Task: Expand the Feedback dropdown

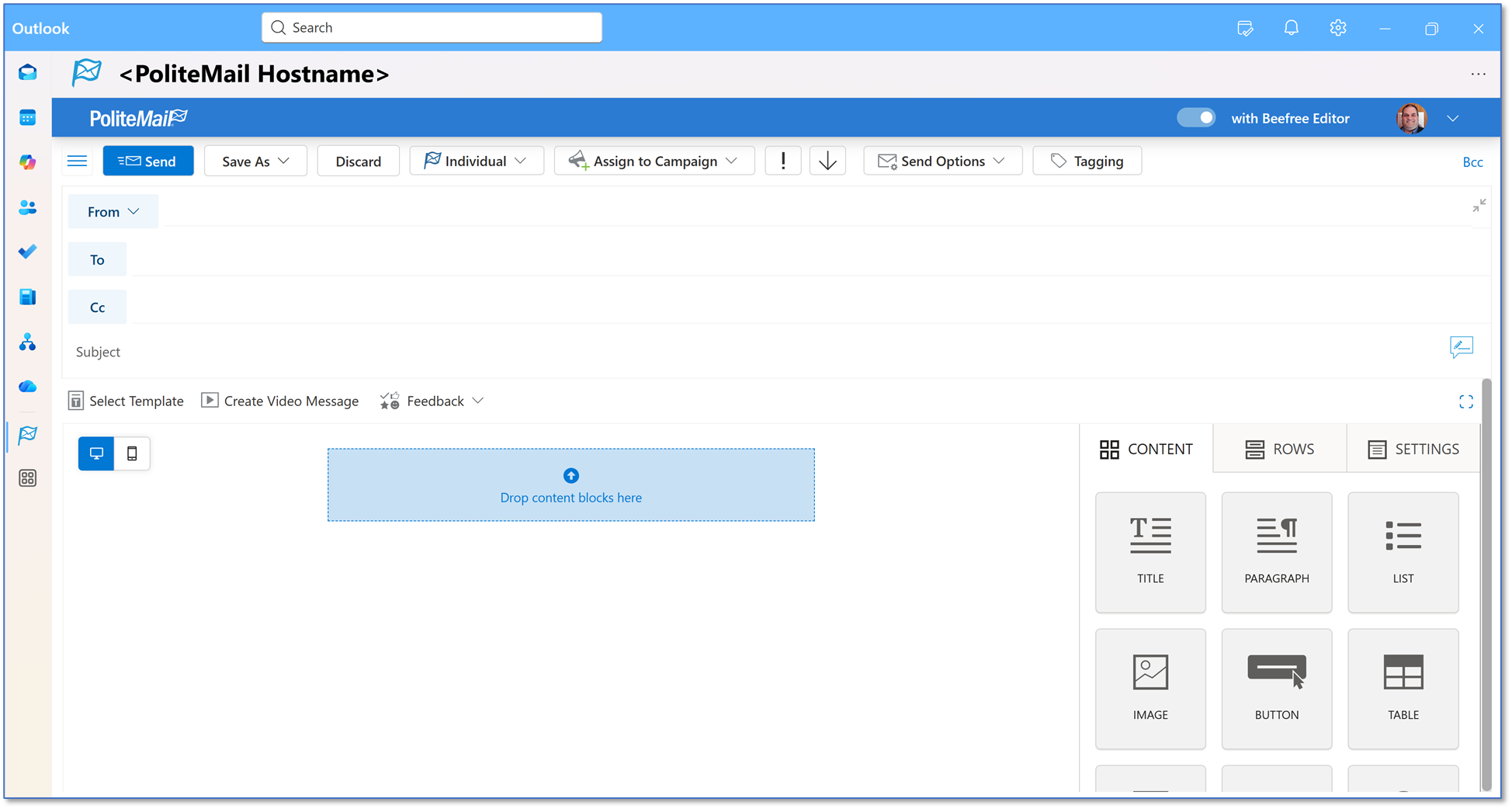Action: pos(432,401)
